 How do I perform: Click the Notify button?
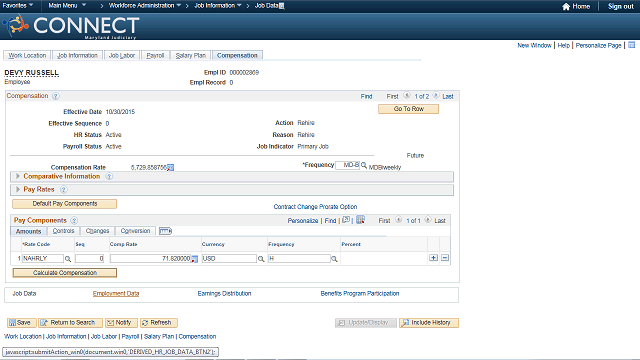coord(121,323)
